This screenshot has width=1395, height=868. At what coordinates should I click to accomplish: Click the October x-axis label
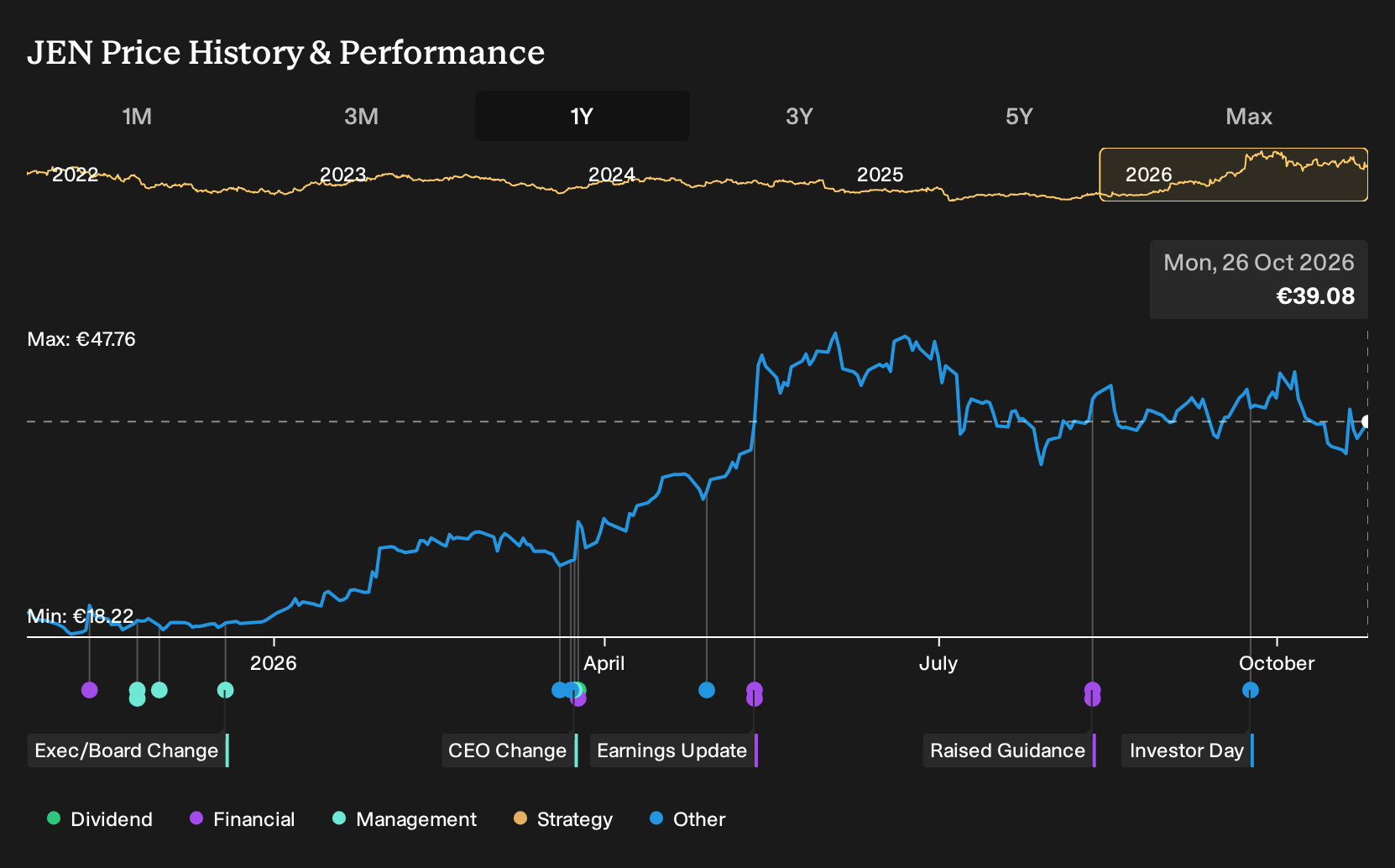(1277, 663)
